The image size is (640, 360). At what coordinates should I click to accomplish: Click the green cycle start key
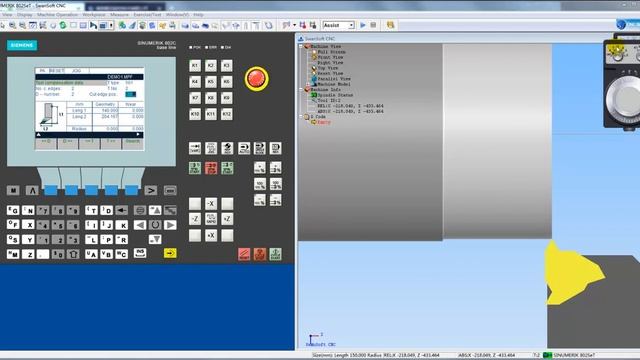point(276,254)
